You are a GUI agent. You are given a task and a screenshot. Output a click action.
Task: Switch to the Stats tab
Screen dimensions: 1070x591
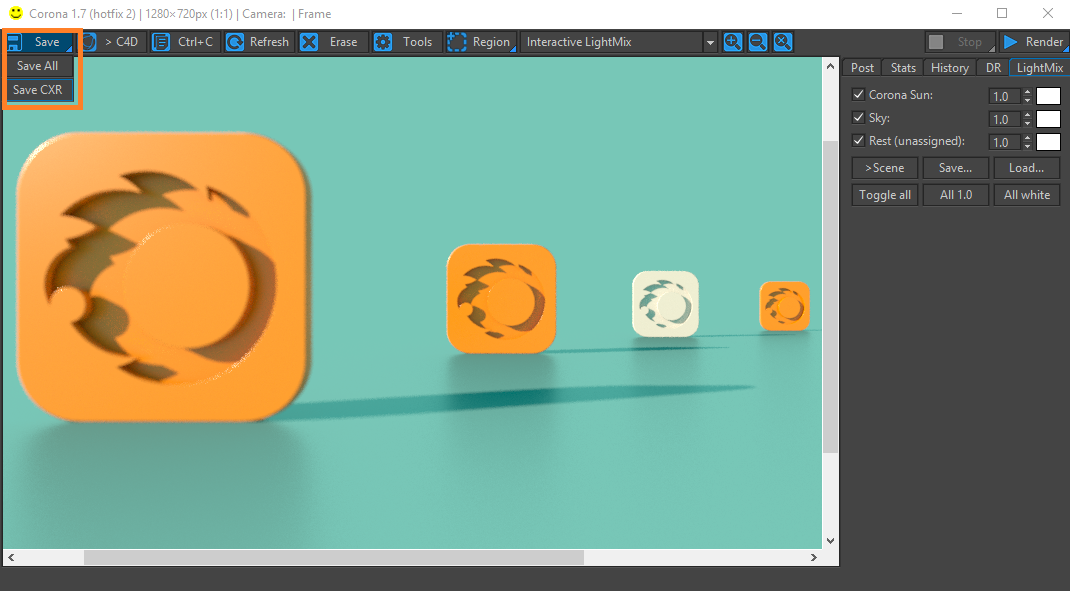coord(903,68)
